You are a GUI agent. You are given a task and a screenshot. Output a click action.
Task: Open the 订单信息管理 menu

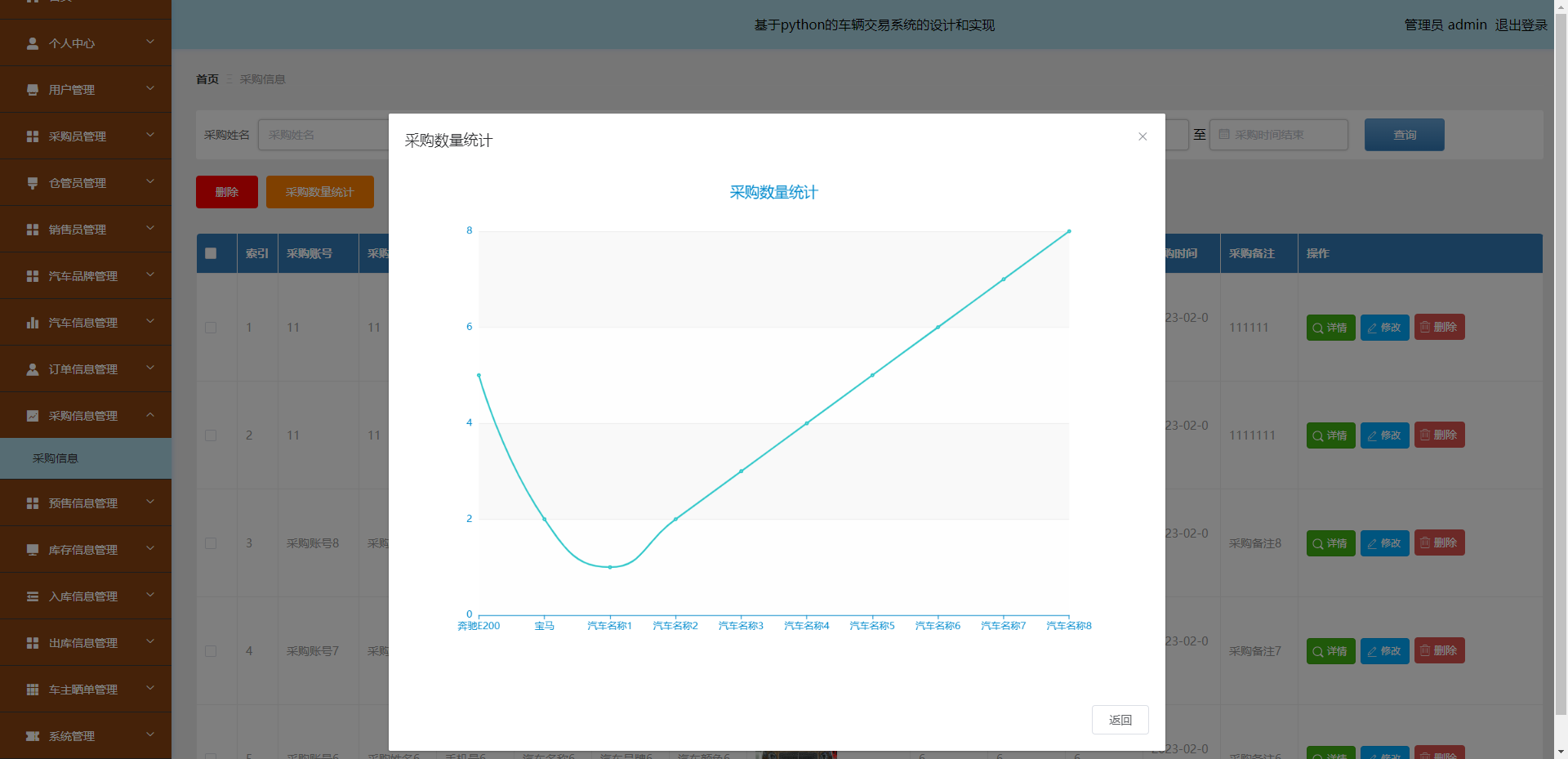point(86,369)
